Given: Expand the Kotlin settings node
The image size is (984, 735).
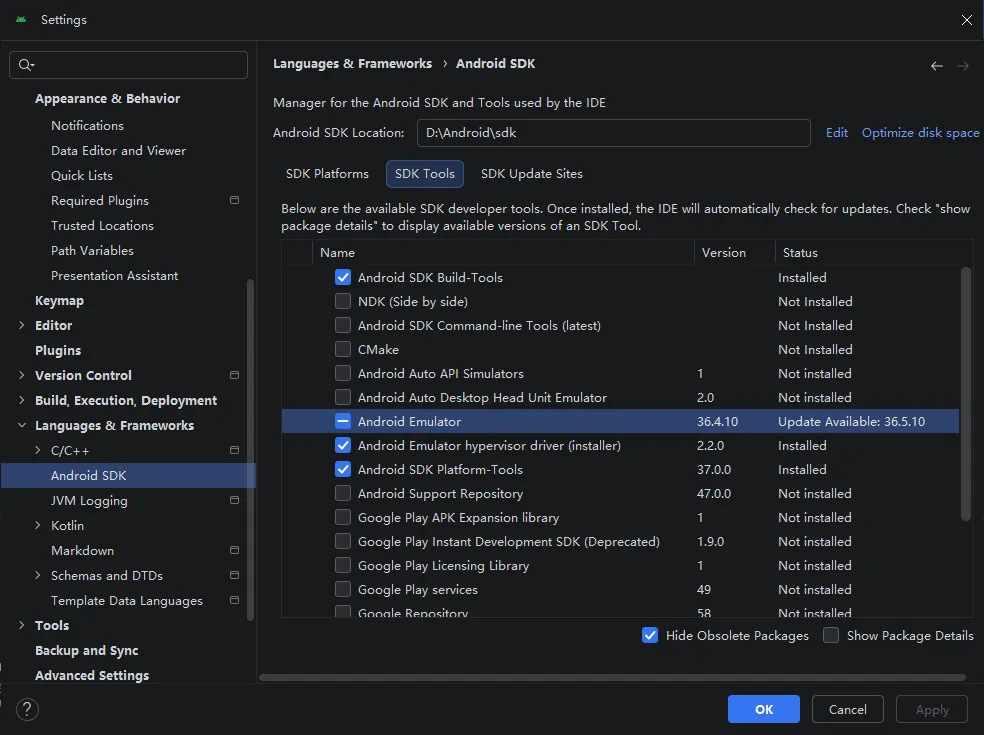Looking at the screenshot, I should point(38,525).
